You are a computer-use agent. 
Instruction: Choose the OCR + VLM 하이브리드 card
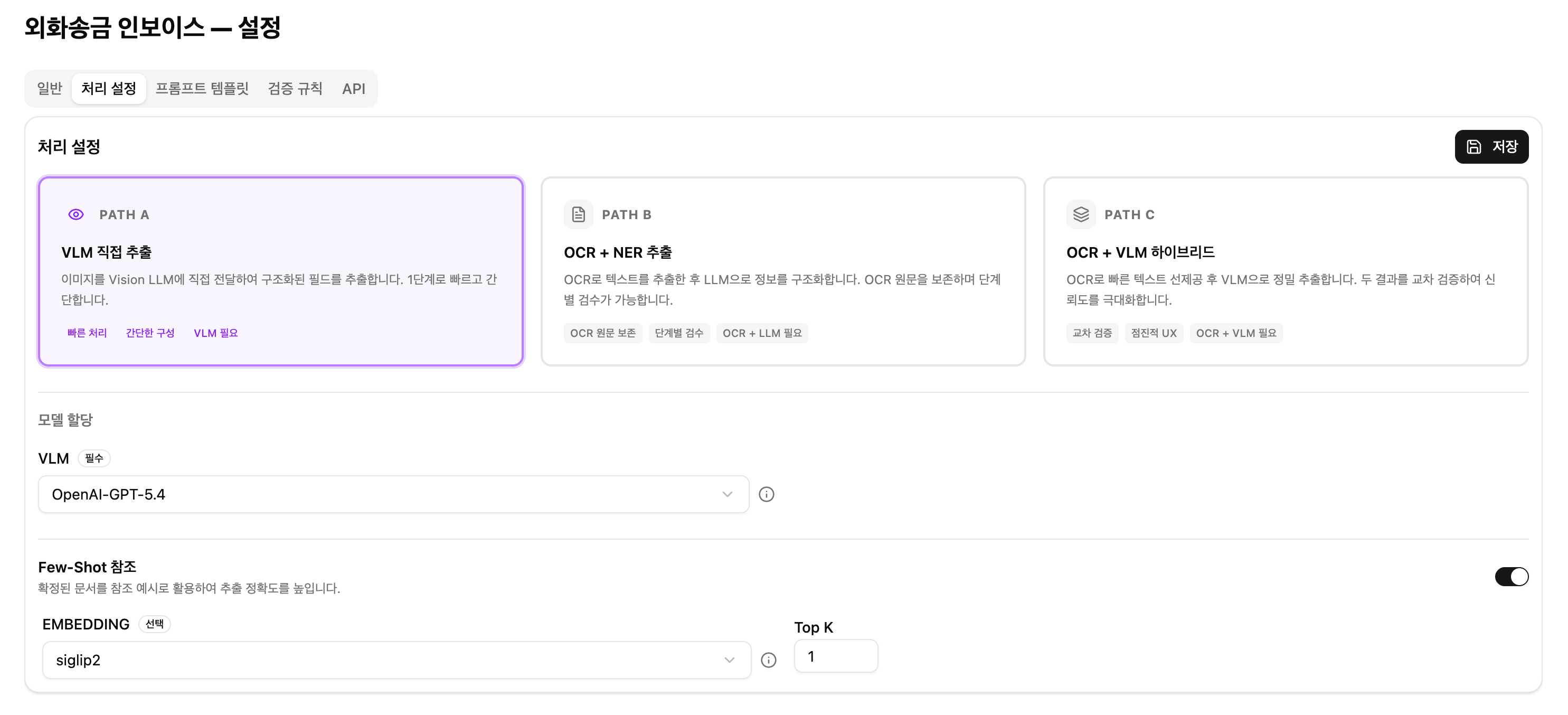1286,271
